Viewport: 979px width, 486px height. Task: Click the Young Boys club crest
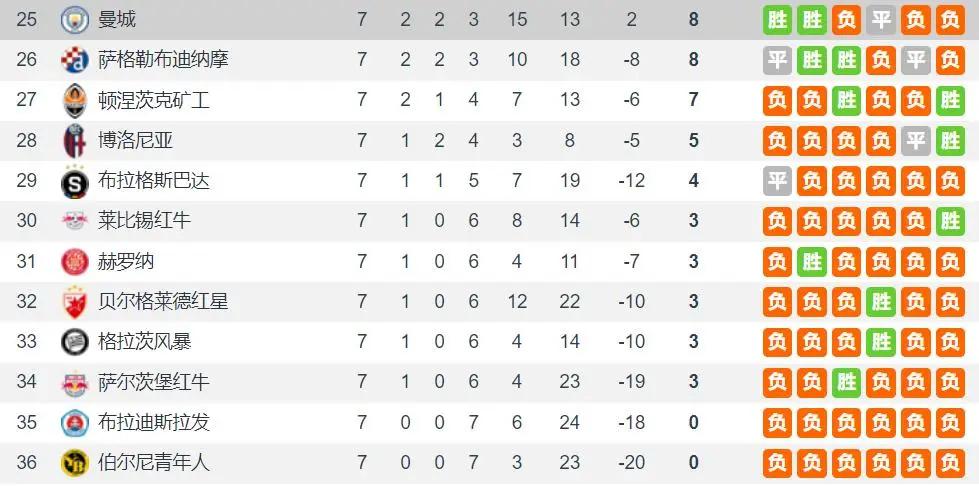pyautogui.click(x=75, y=463)
